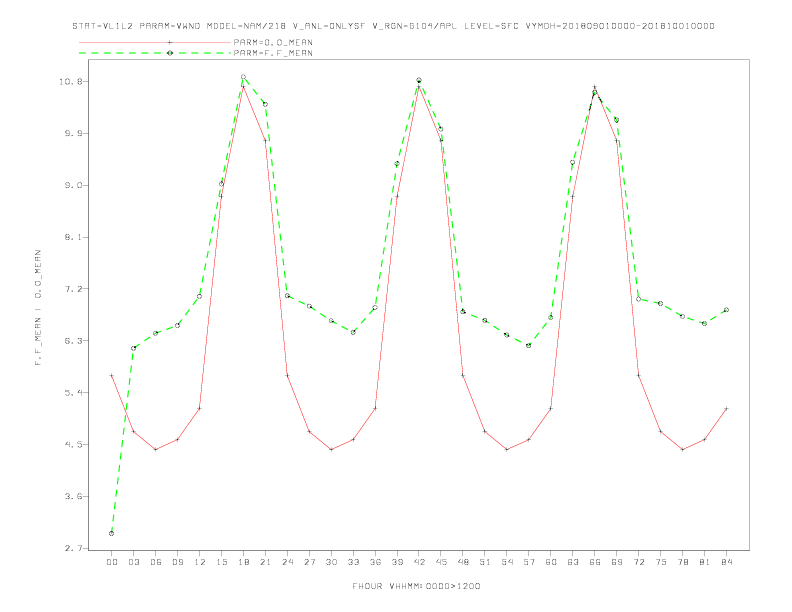Screen dimensions: 792x612
Task: Click y-axis tick label 7.2
Action: coord(73,289)
